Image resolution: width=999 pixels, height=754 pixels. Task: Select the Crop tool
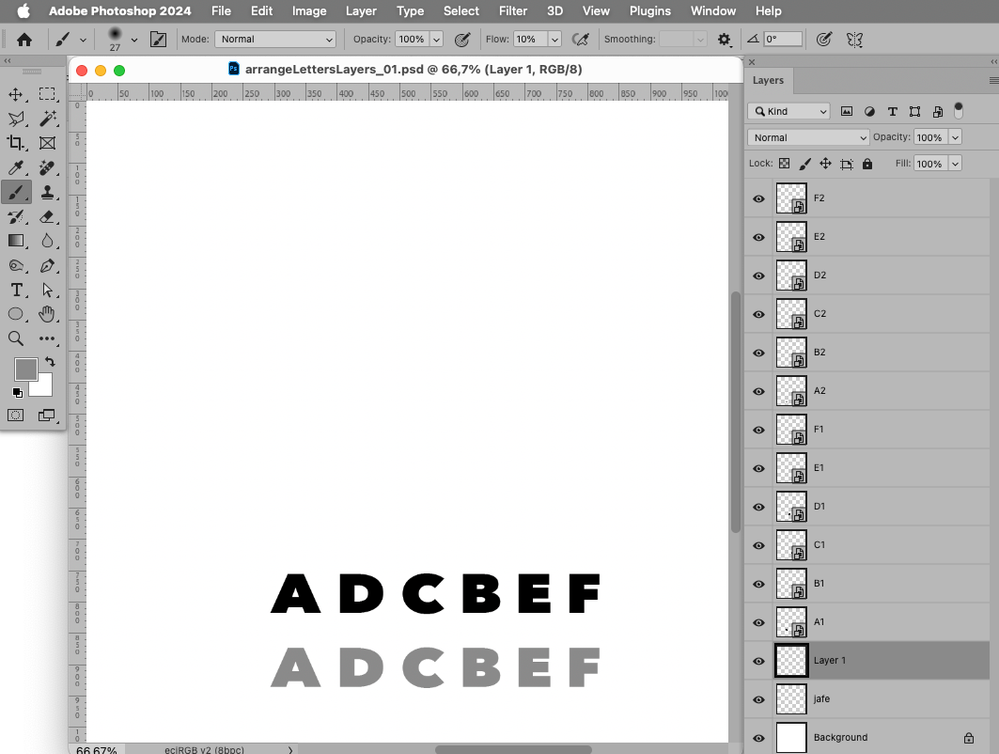(x=15, y=143)
